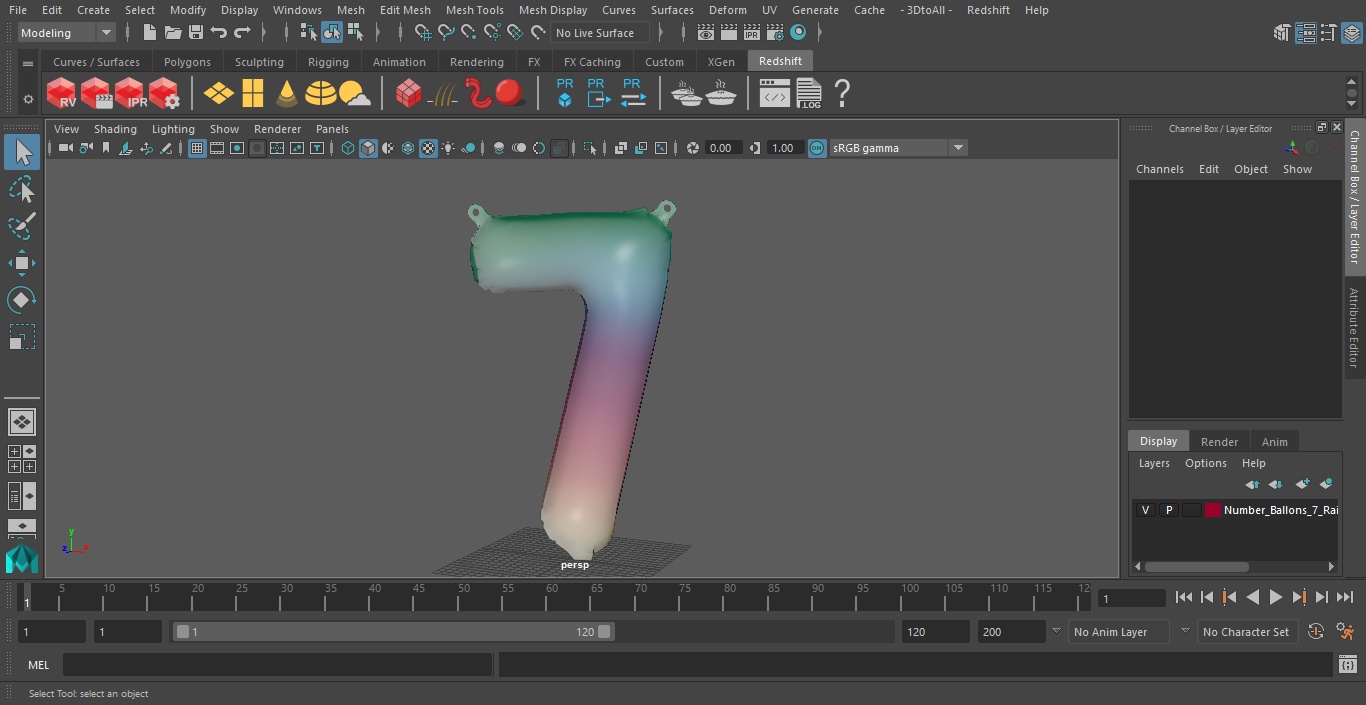This screenshot has width=1366, height=705.
Task: Toggle smooth shade all in viewport toolbar
Action: tap(368, 148)
